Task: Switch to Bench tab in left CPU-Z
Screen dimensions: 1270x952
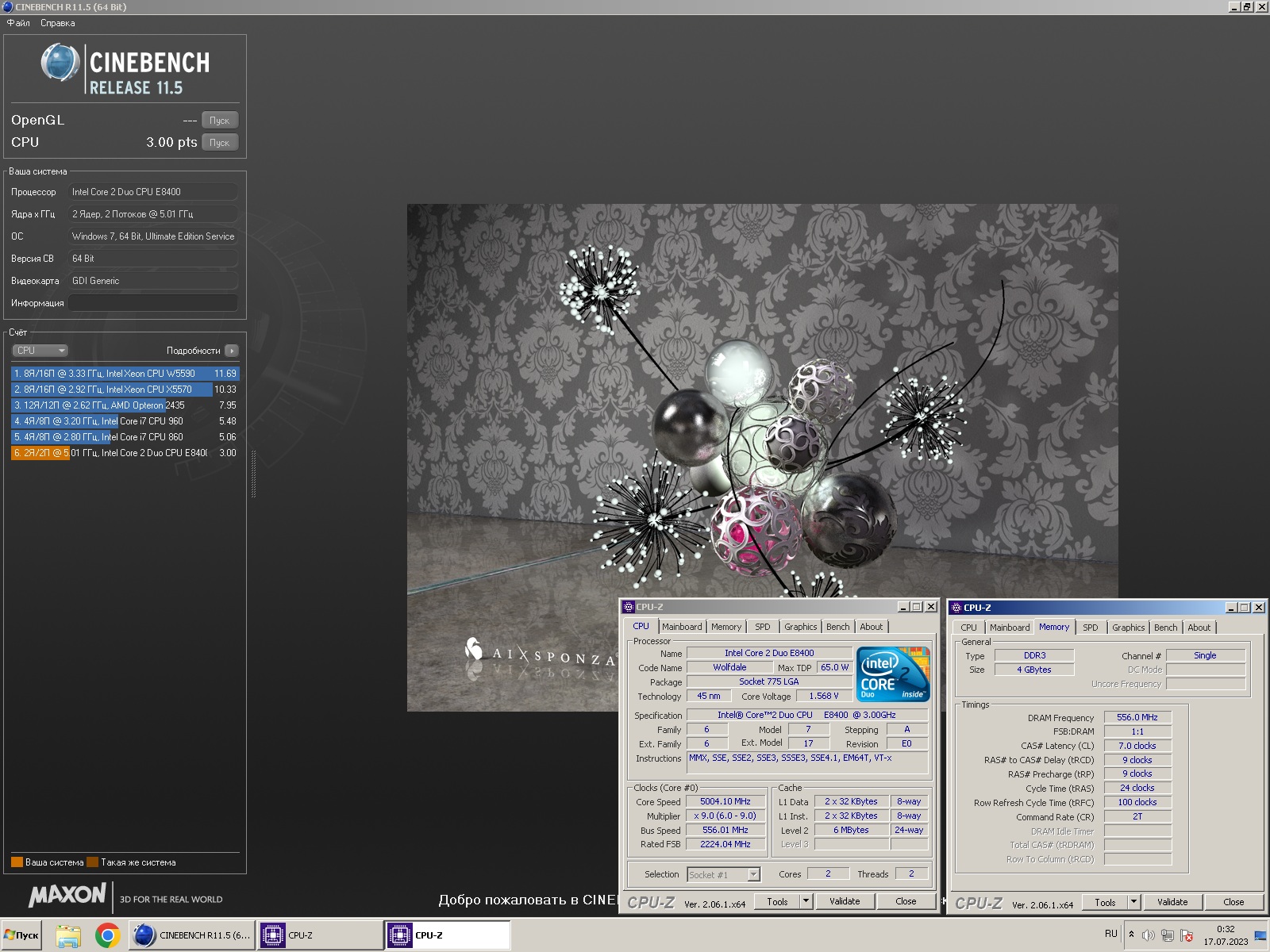Action: pos(837,627)
